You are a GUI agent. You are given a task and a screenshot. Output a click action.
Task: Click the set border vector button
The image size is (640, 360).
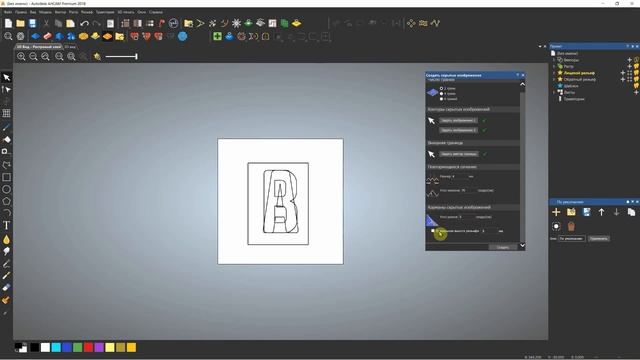pos(458,154)
